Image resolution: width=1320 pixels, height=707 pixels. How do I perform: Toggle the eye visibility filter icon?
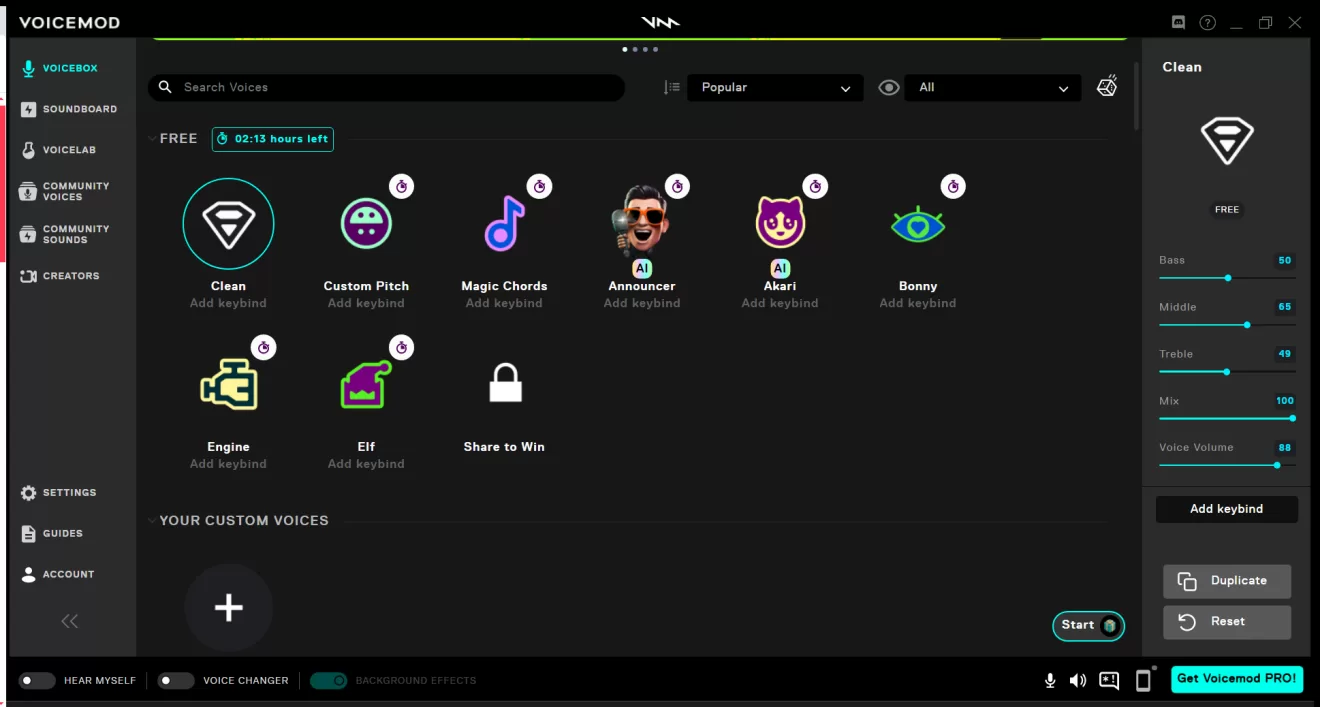[889, 88]
